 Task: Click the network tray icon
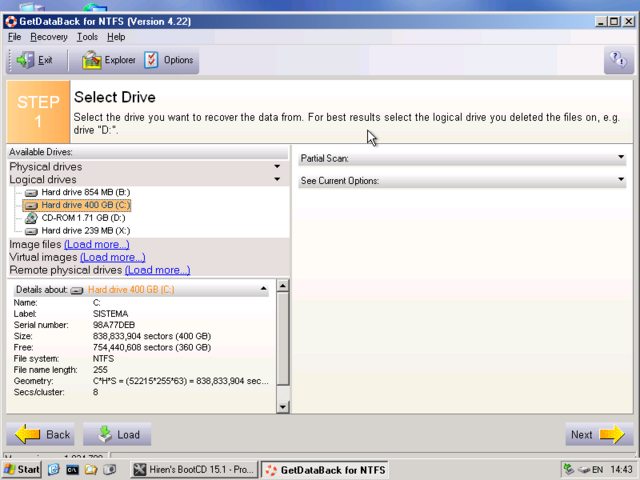click(x=569, y=469)
